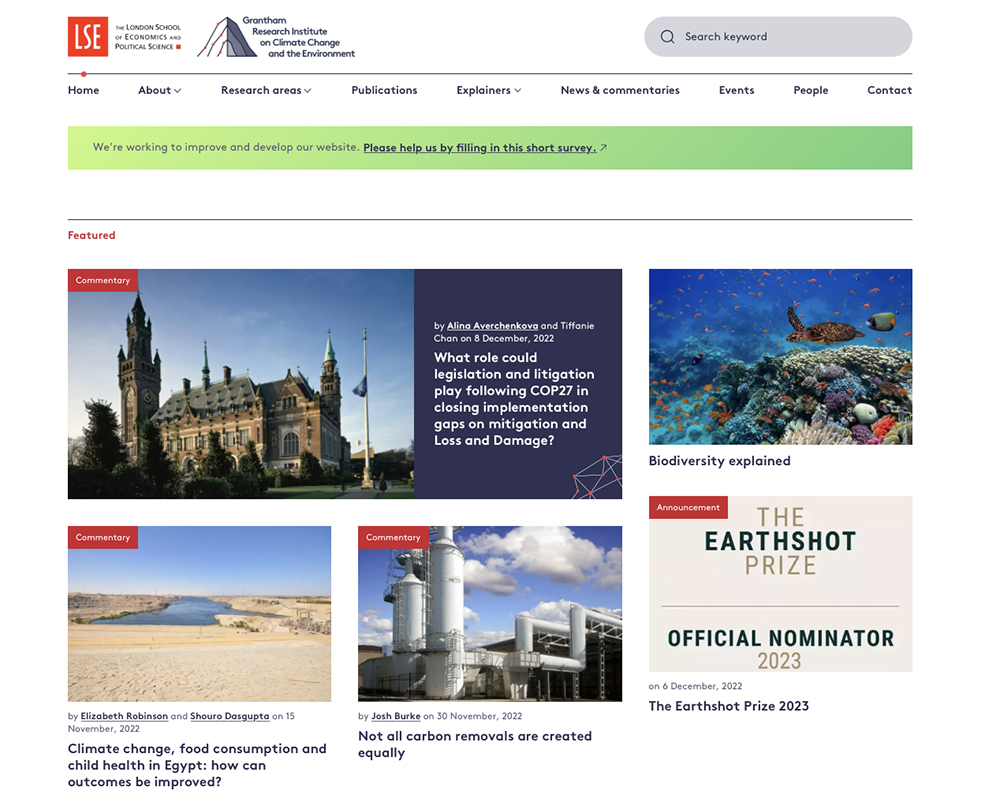Click the Peace Palace featured image

[x=240, y=384]
